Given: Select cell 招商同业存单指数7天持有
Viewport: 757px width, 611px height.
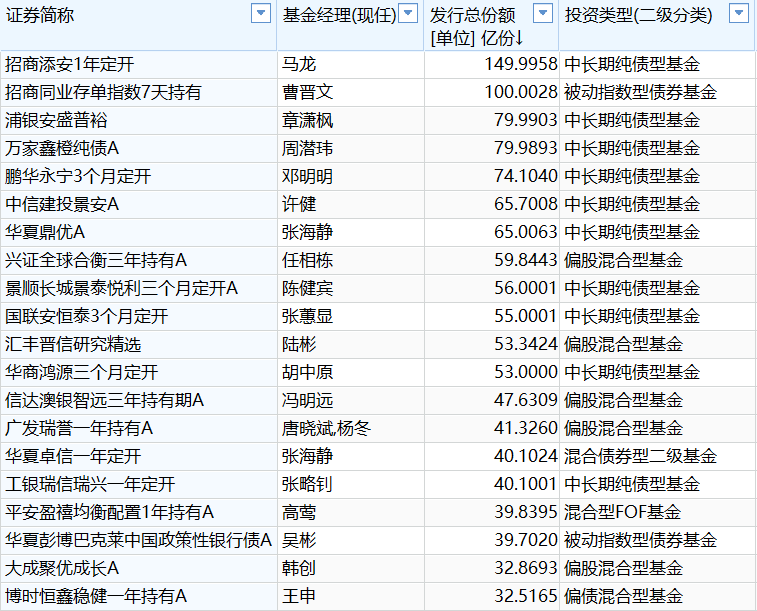Looking at the screenshot, I should pyautogui.click(x=139, y=92).
